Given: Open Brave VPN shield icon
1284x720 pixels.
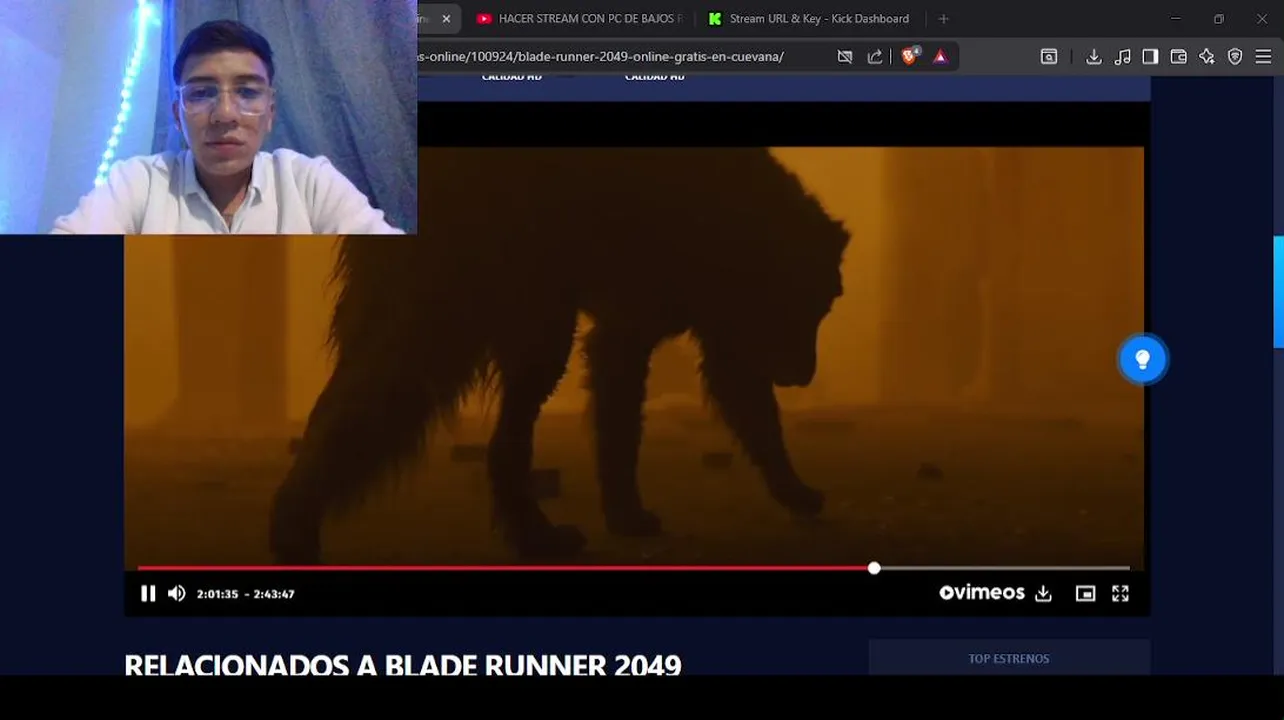Looking at the screenshot, I should [1235, 57].
